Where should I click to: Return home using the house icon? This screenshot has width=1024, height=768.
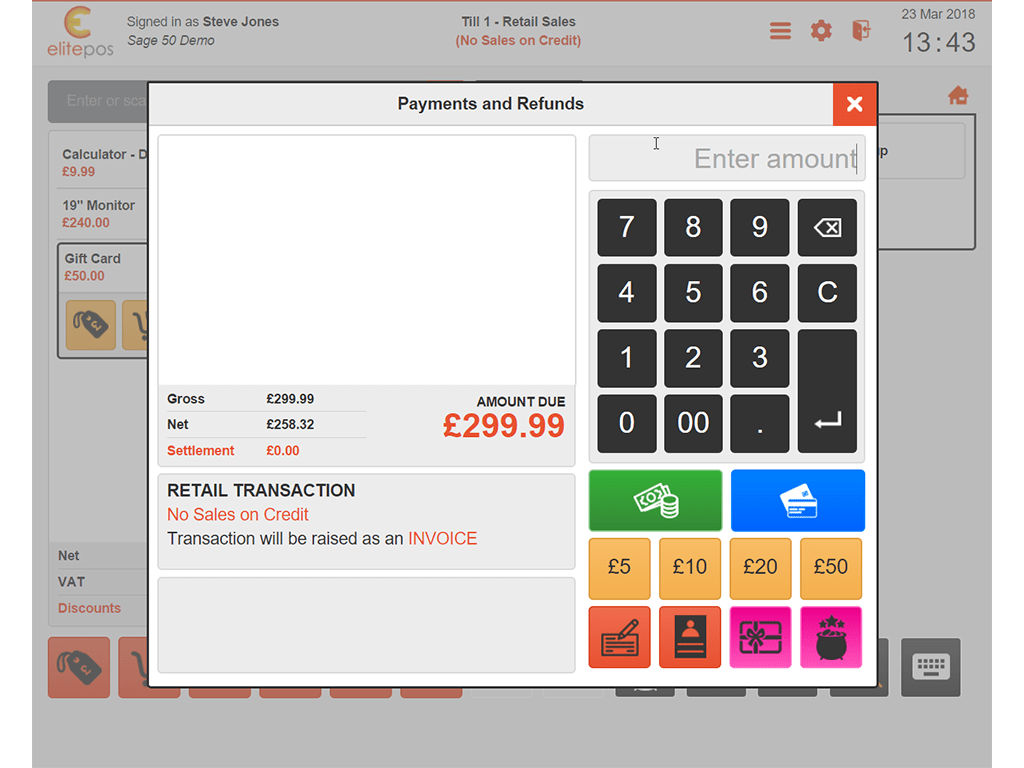pos(957,93)
